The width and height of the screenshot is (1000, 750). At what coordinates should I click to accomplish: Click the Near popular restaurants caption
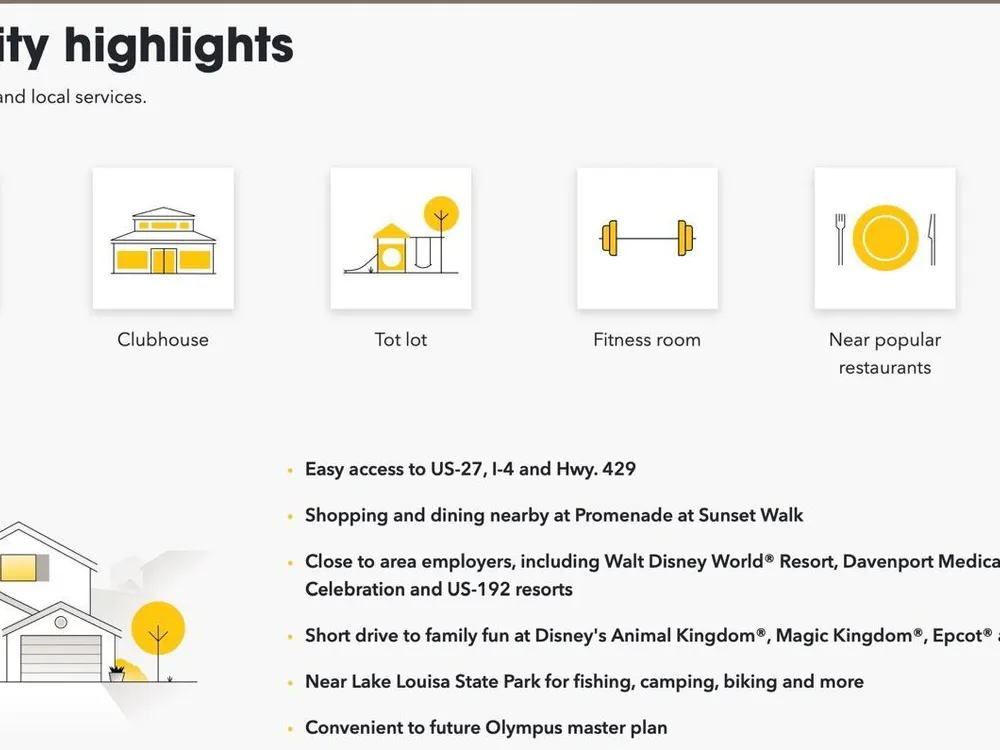tap(885, 353)
